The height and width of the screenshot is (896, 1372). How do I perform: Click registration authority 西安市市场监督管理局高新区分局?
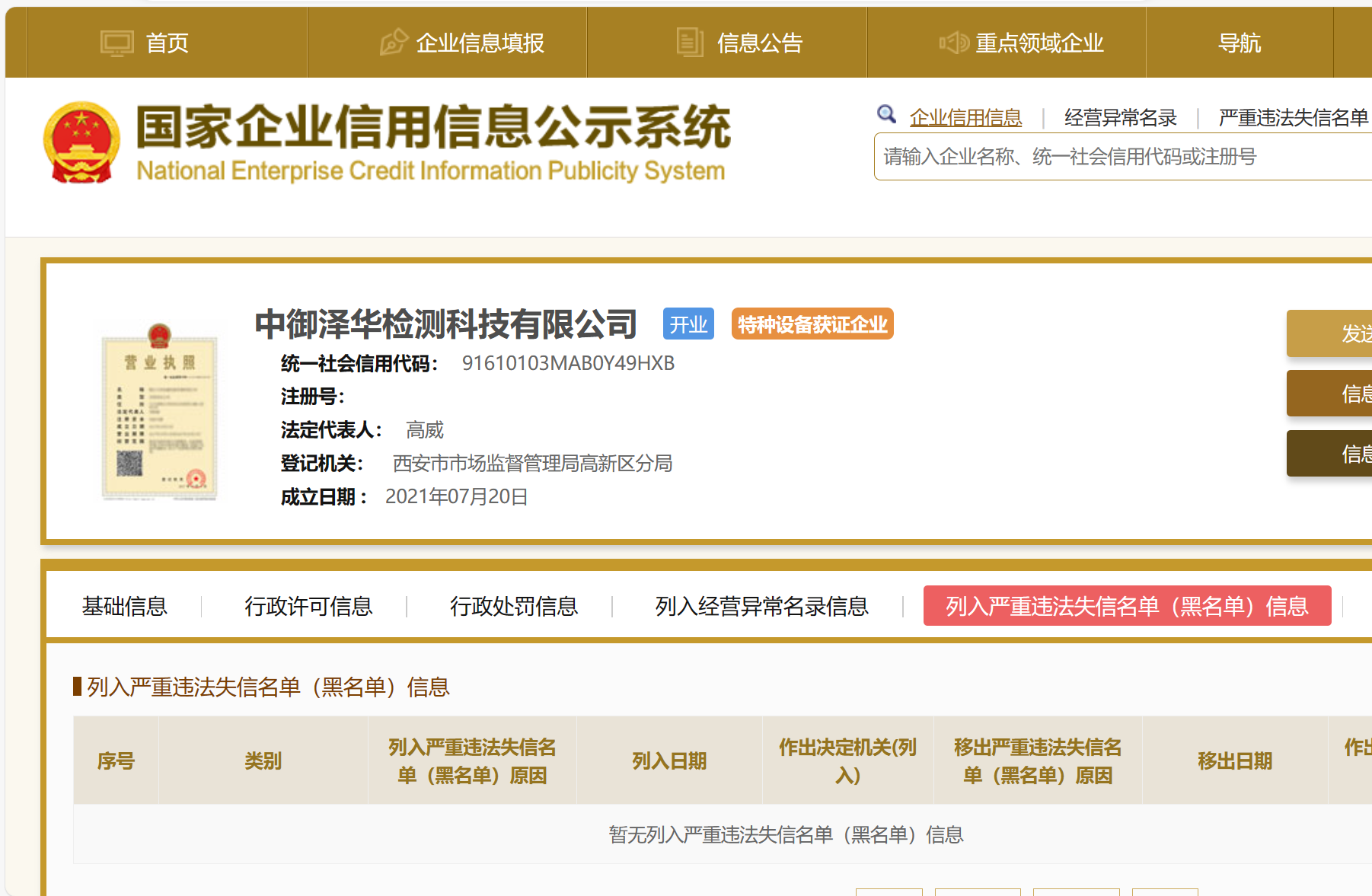pos(532,464)
